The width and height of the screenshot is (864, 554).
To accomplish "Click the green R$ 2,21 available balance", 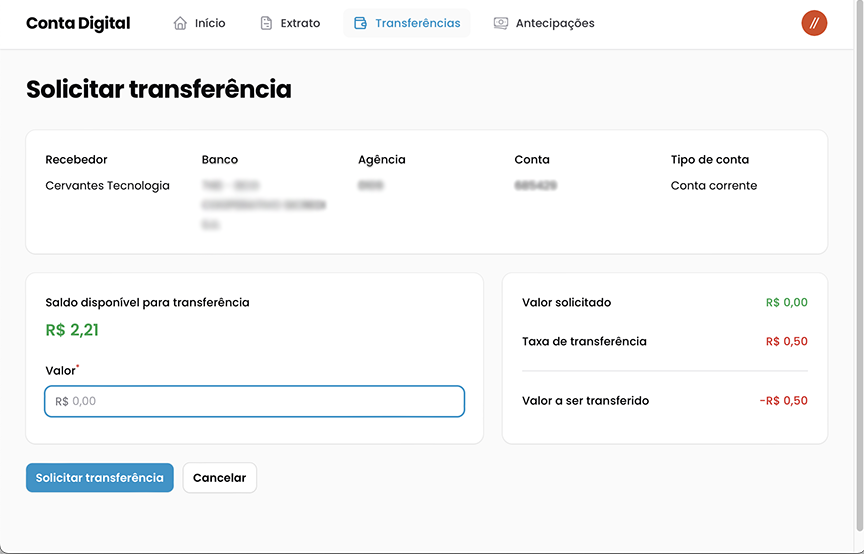I will 72,330.
